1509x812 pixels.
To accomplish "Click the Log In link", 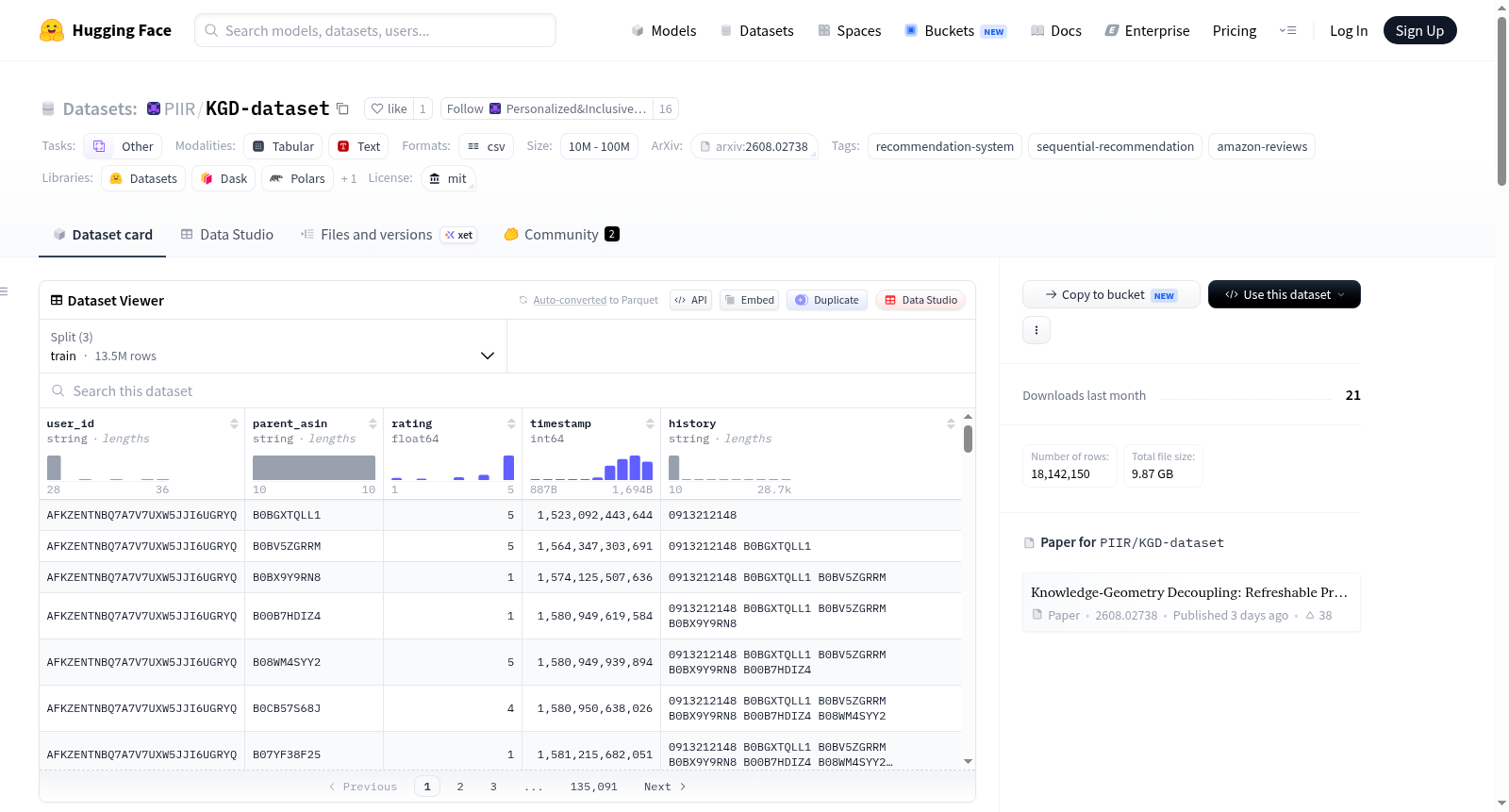I will tap(1349, 31).
